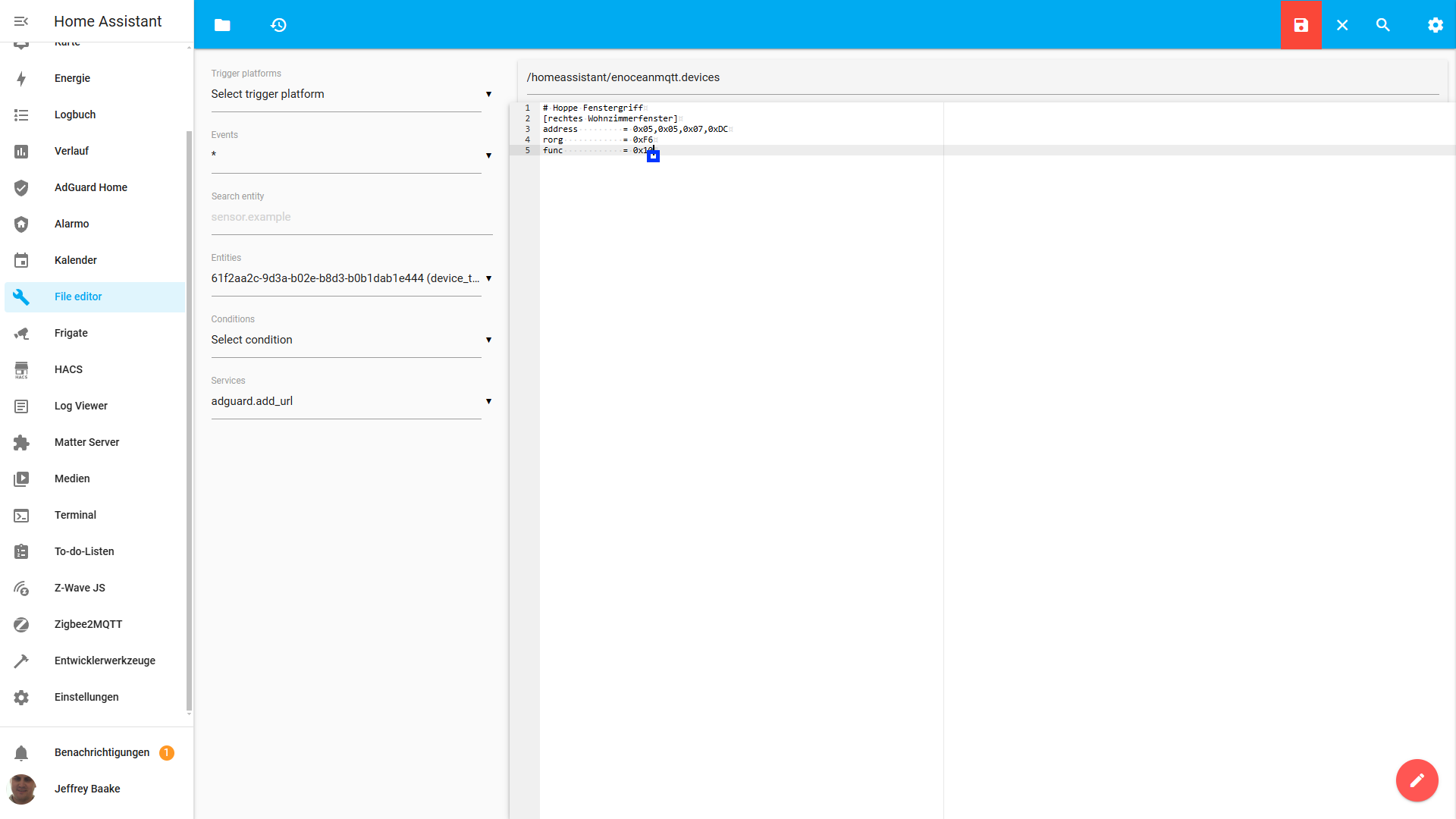
Task: Click the Kalender calendar icon
Action: [x=21, y=260]
